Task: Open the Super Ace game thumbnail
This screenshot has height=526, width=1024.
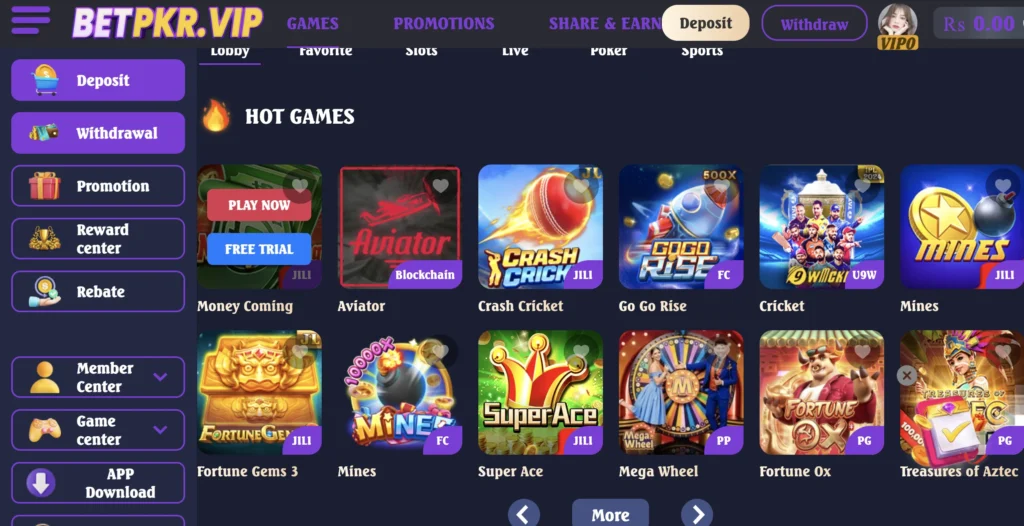Action: pos(540,392)
